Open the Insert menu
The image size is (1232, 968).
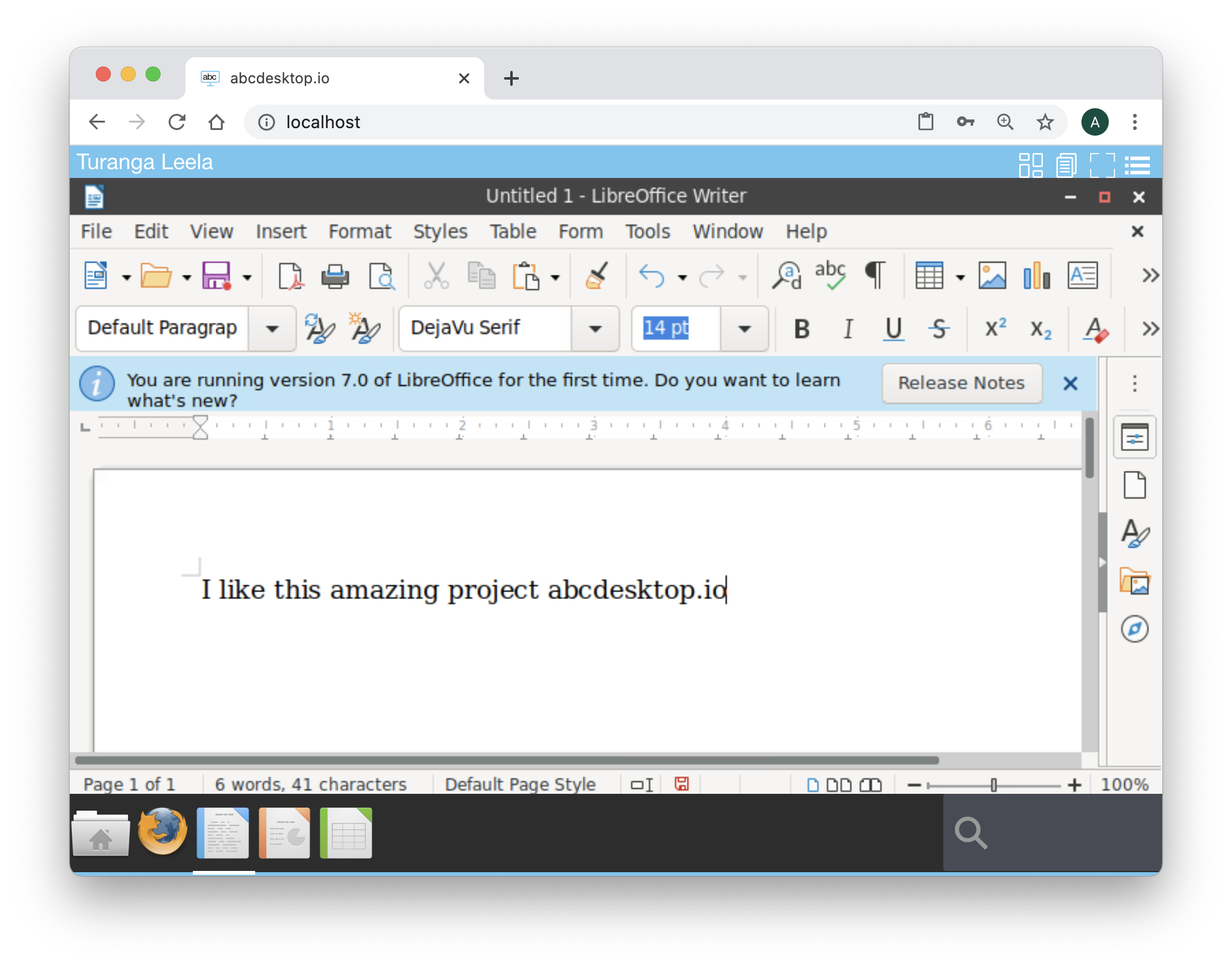[x=281, y=231]
